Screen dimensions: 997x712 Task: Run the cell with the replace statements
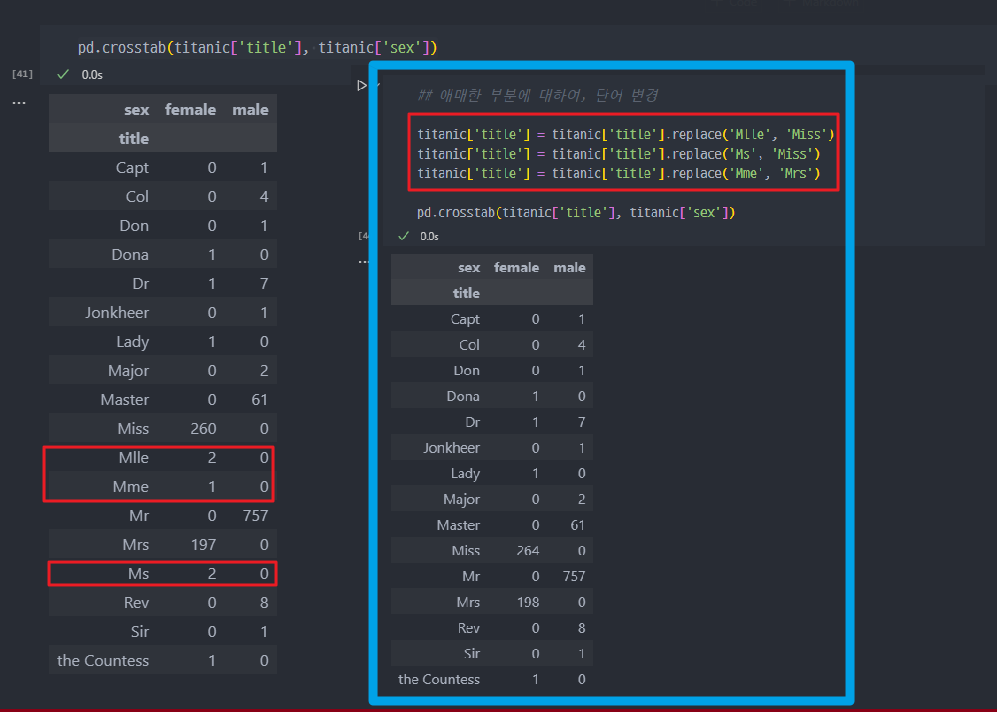(362, 85)
